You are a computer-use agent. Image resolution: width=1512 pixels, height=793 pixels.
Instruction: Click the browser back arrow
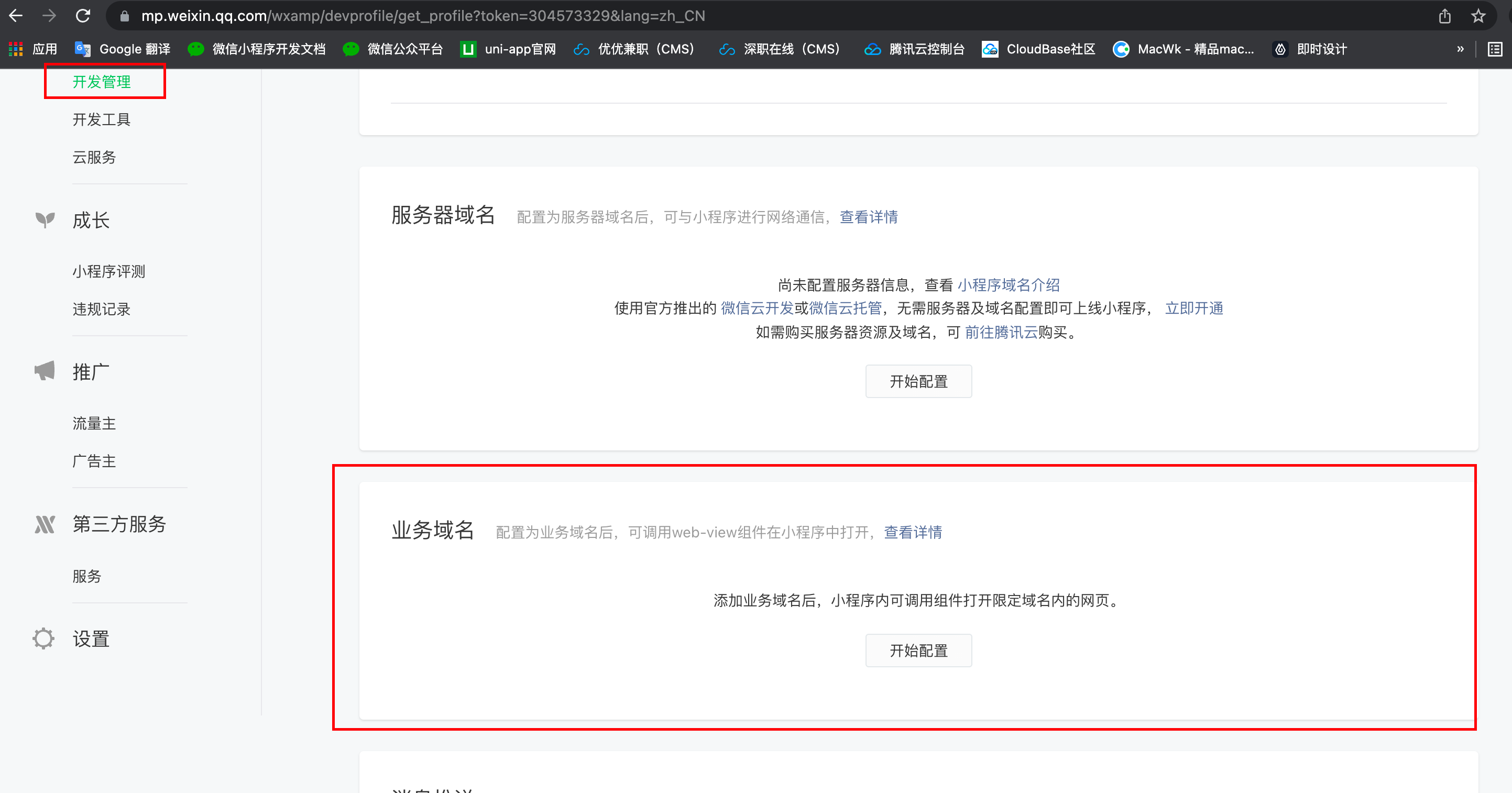pos(16,16)
